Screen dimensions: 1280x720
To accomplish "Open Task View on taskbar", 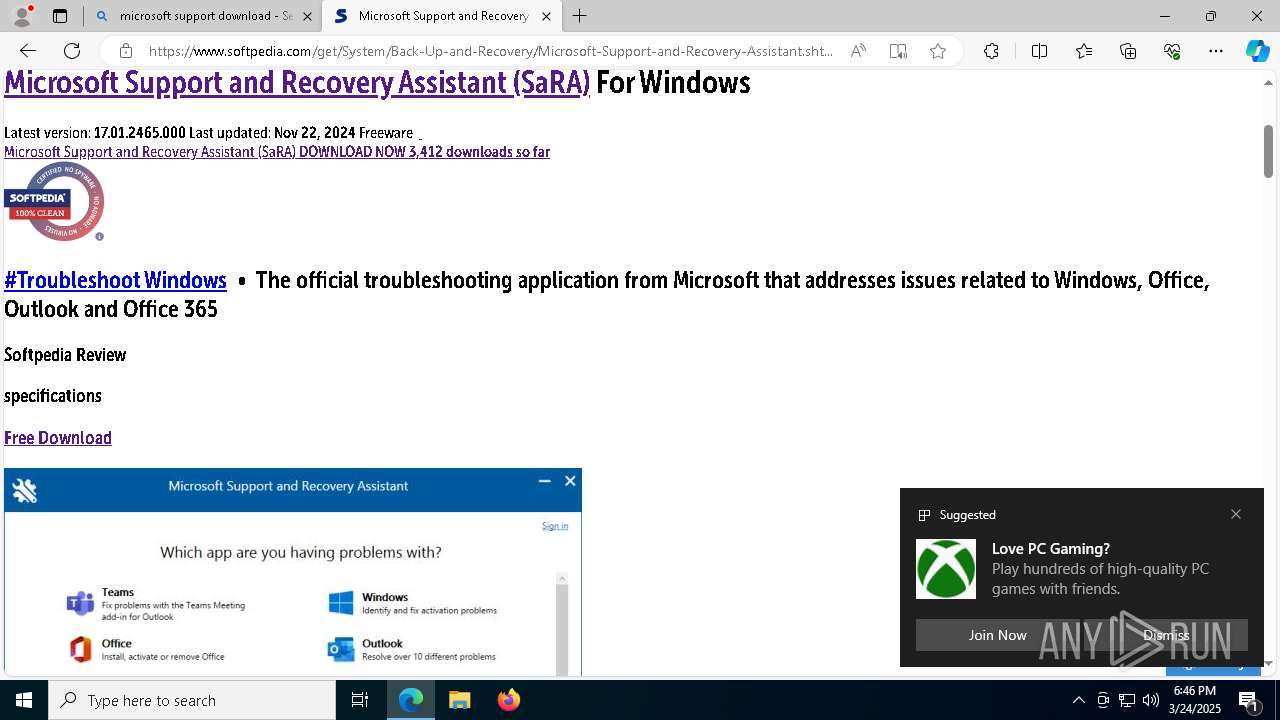I will click(360, 700).
